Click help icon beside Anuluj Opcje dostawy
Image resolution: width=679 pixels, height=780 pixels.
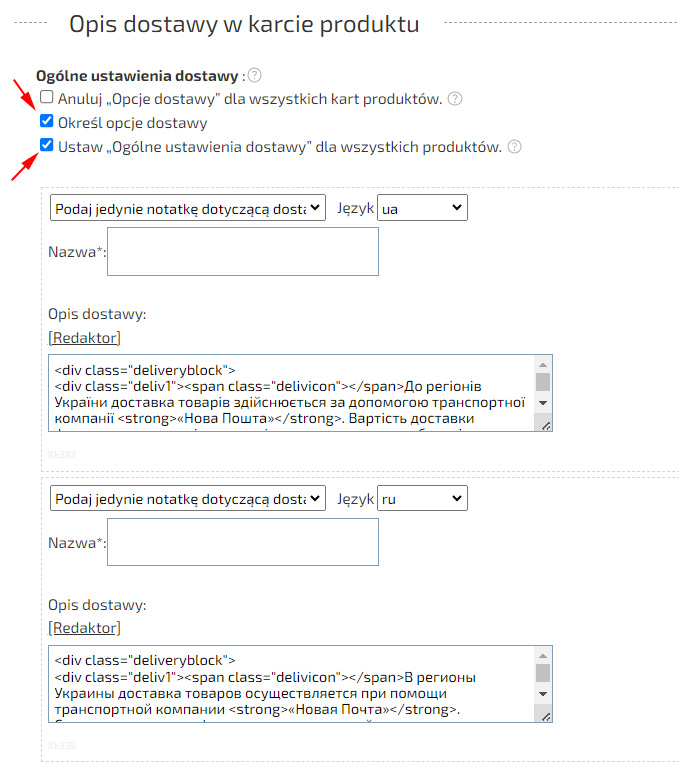[x=455, y=99]
